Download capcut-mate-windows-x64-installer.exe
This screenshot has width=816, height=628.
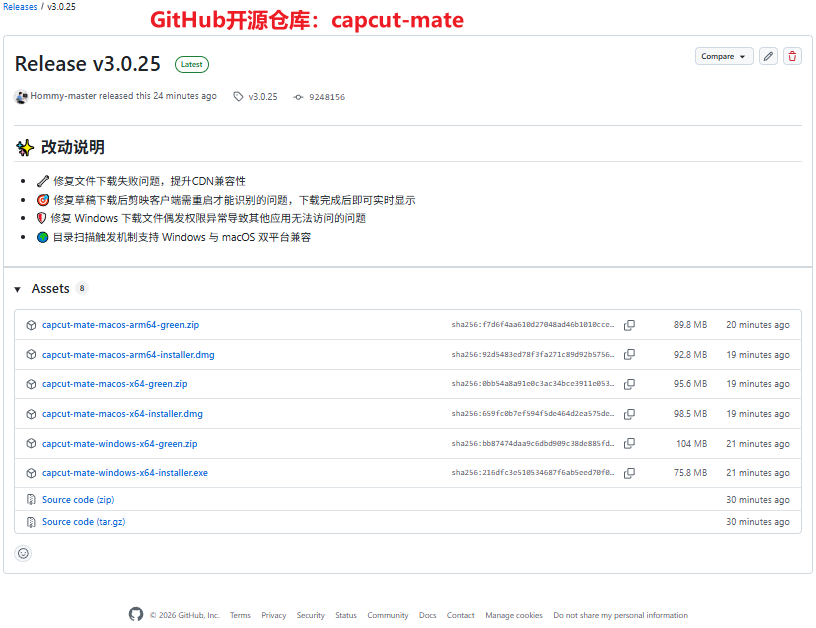point(125,473)
